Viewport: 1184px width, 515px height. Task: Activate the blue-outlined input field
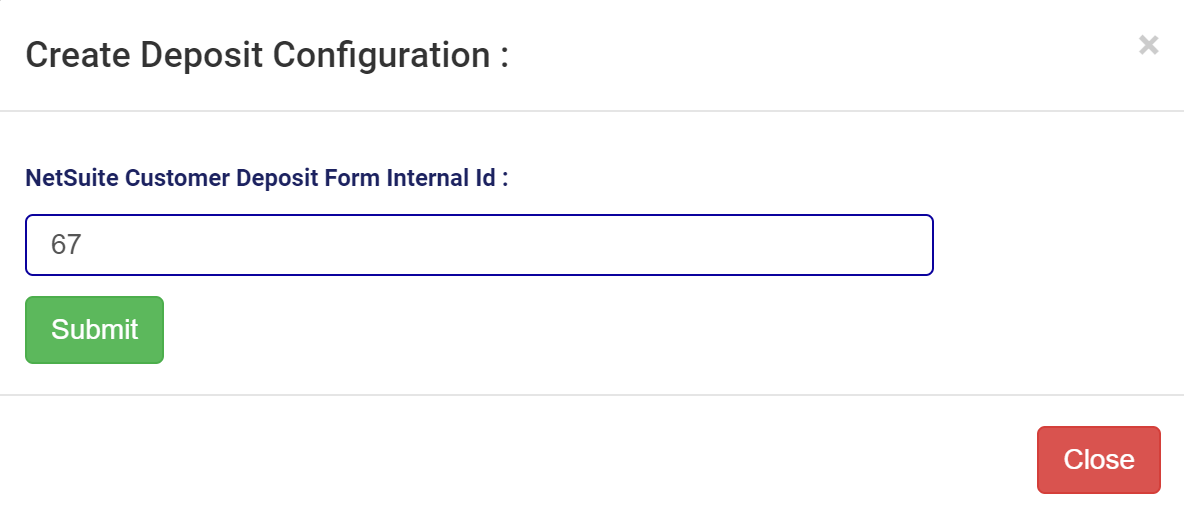click(479, 245)
